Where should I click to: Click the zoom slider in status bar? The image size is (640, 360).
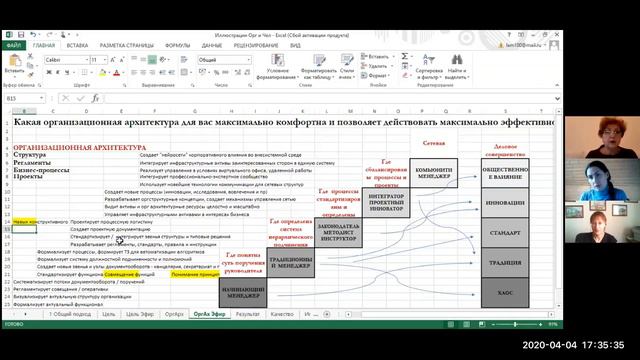[x=516, y=324]
